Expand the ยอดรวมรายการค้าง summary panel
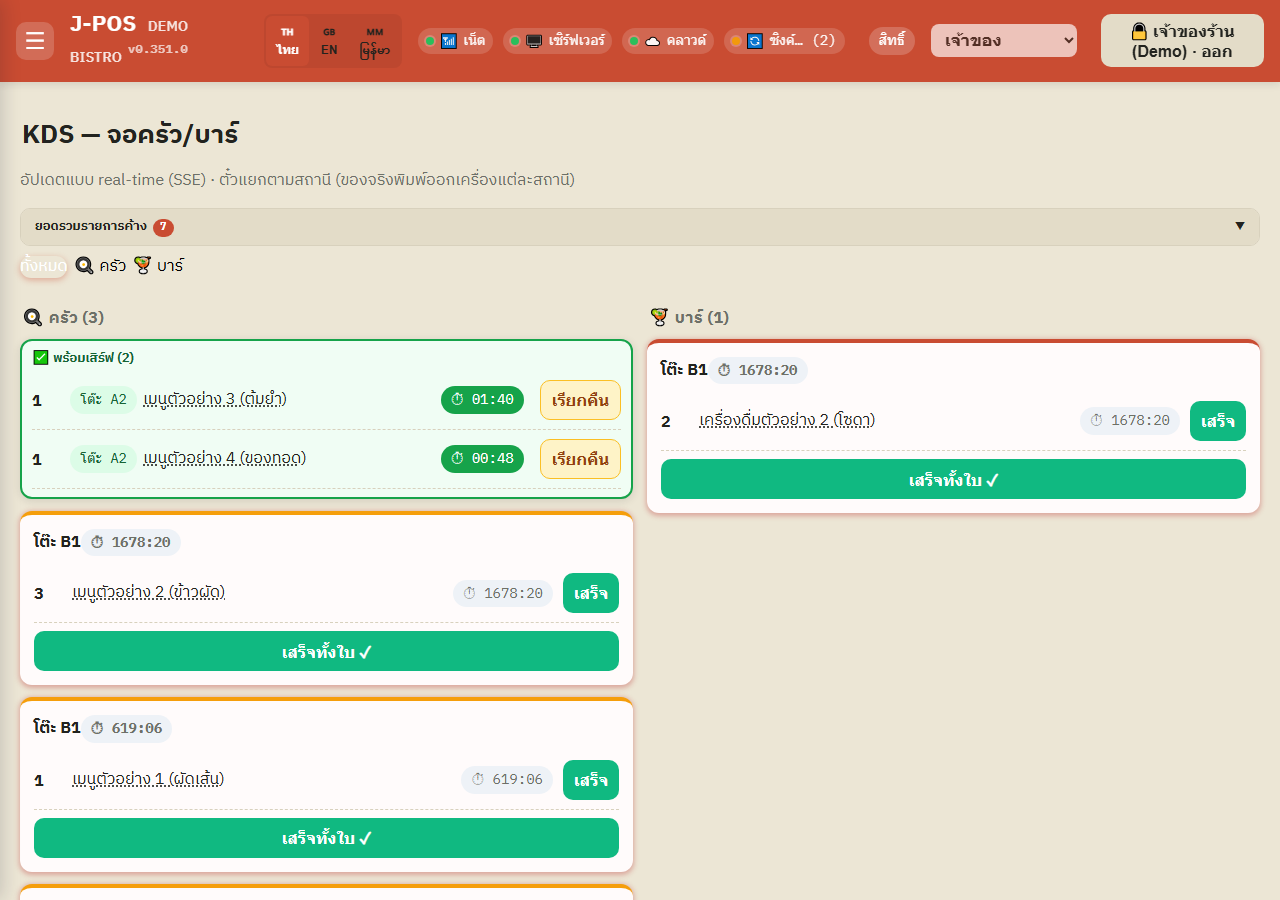The image size is (1280, 900). [x=640, y=227]
